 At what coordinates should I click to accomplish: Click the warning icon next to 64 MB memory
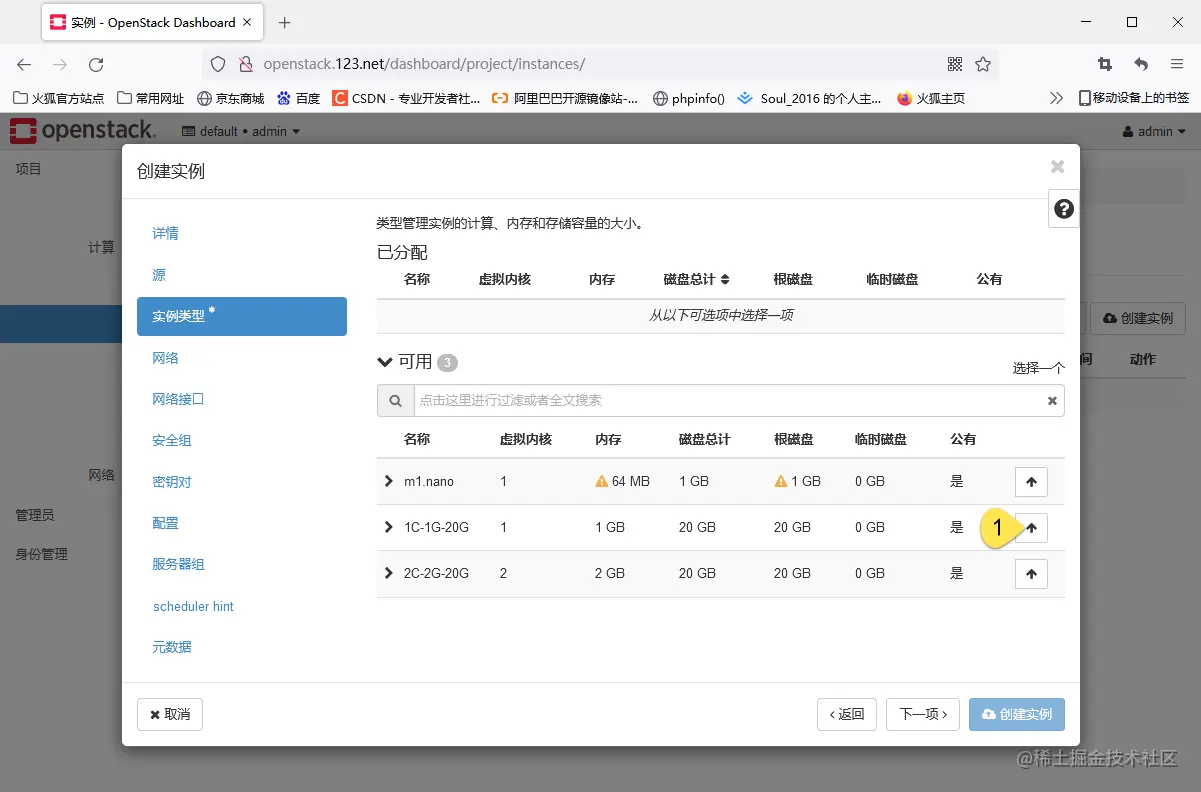point(601,481)
